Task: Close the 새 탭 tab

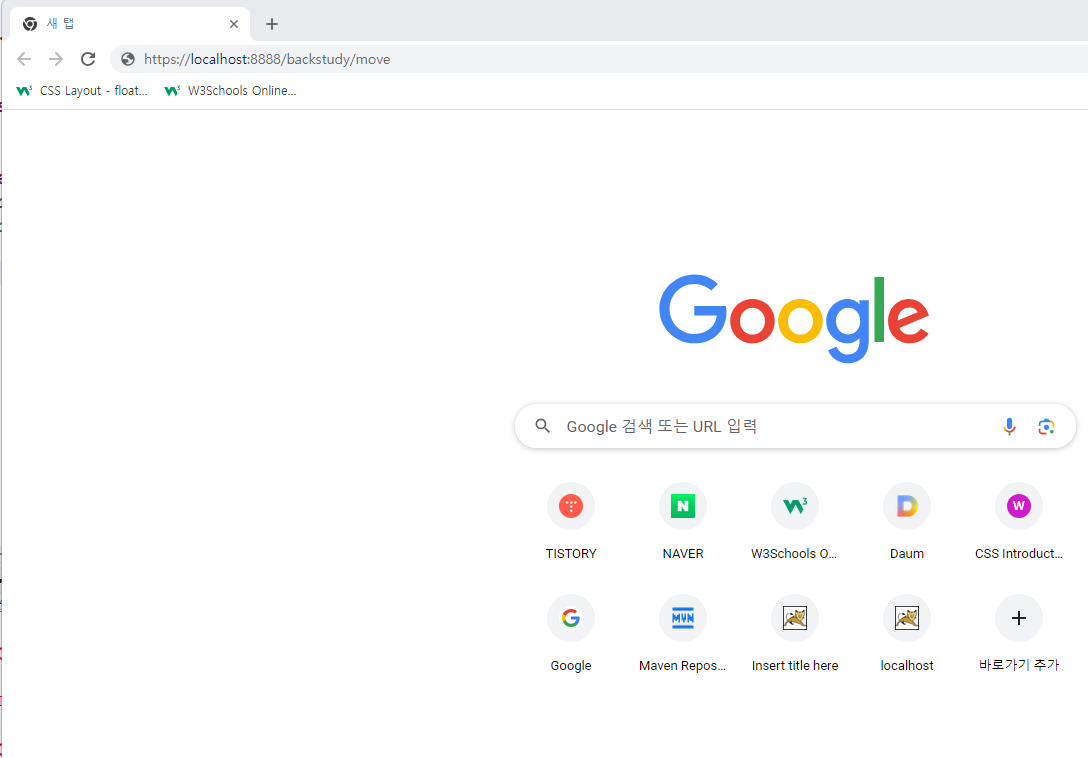Action: [234, 24]
